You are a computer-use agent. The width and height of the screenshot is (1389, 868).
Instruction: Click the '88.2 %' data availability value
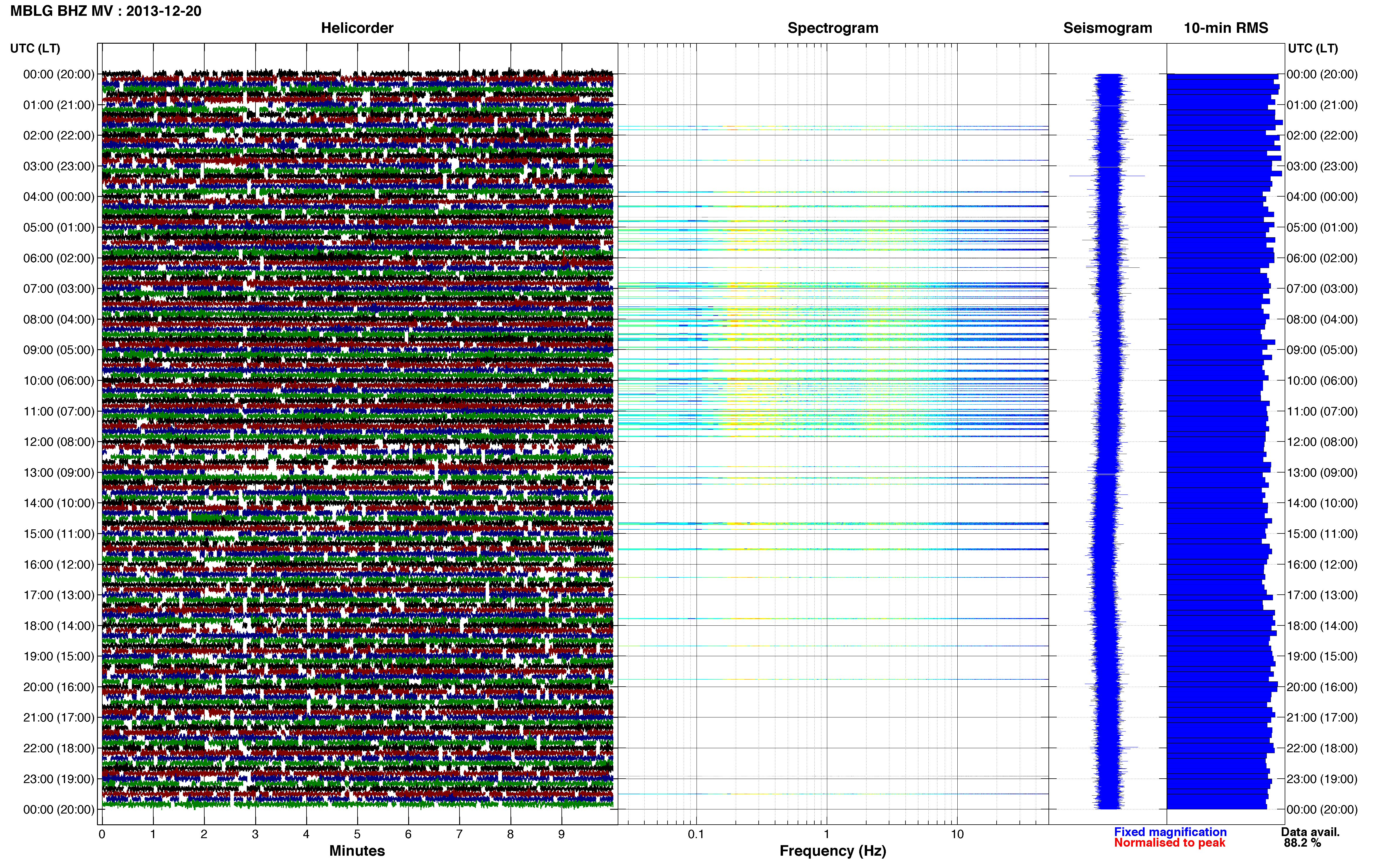1302,843
